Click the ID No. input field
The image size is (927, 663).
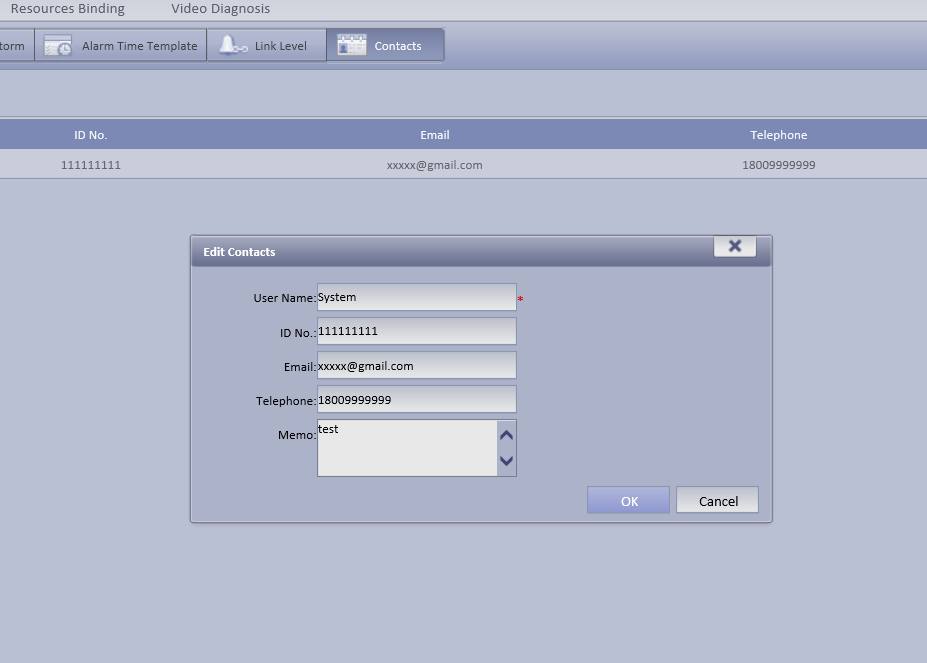tap(417, 331)
